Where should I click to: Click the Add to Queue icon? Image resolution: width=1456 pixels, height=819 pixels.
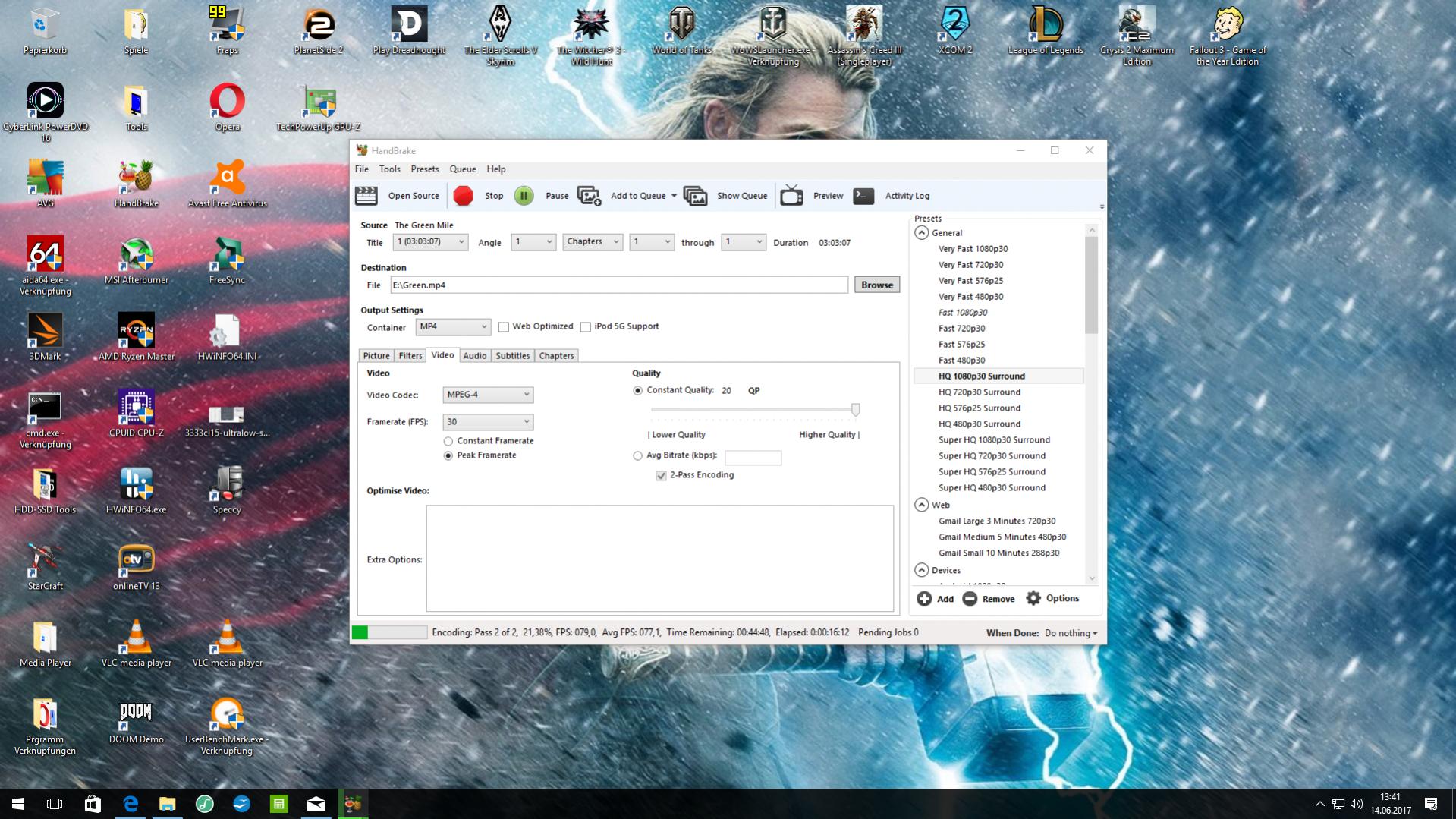[590, 196]
